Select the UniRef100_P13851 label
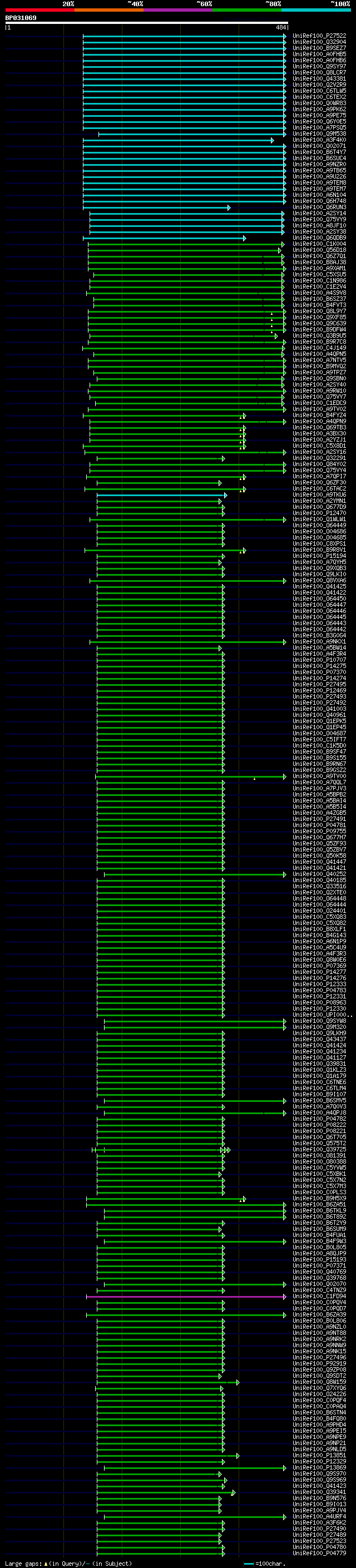The width and height of the screenshot is (356, 1568). (319, 1456)
